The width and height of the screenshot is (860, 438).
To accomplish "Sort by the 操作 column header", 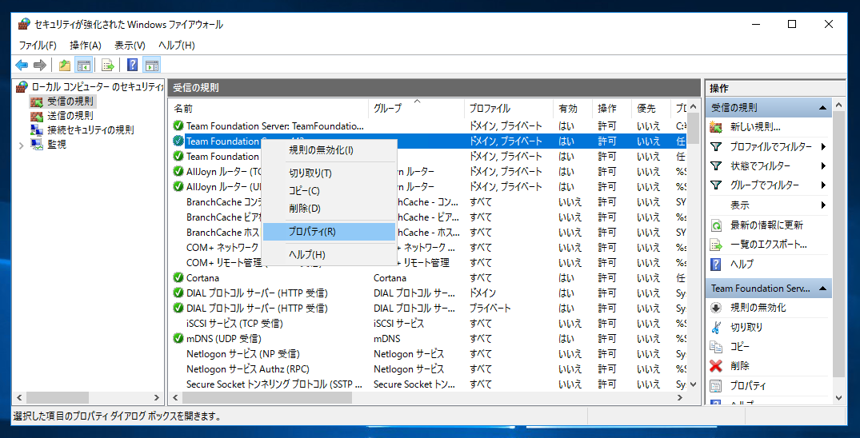I will click(x=612, y=109).
